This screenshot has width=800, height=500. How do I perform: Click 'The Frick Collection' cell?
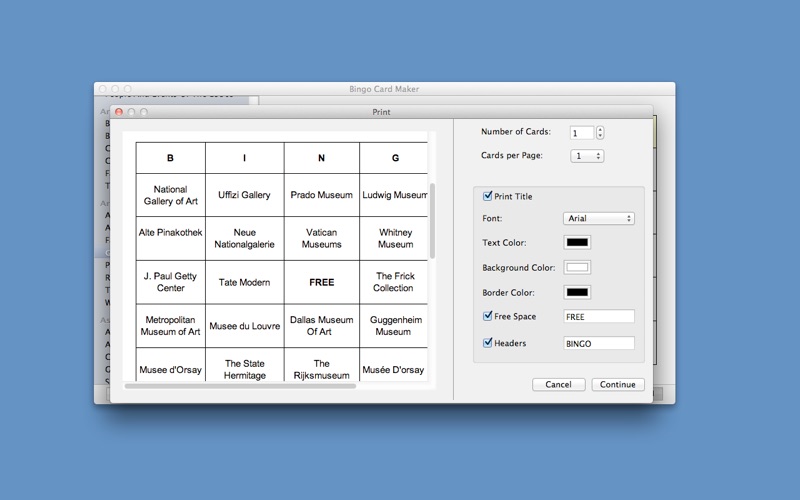393,282
